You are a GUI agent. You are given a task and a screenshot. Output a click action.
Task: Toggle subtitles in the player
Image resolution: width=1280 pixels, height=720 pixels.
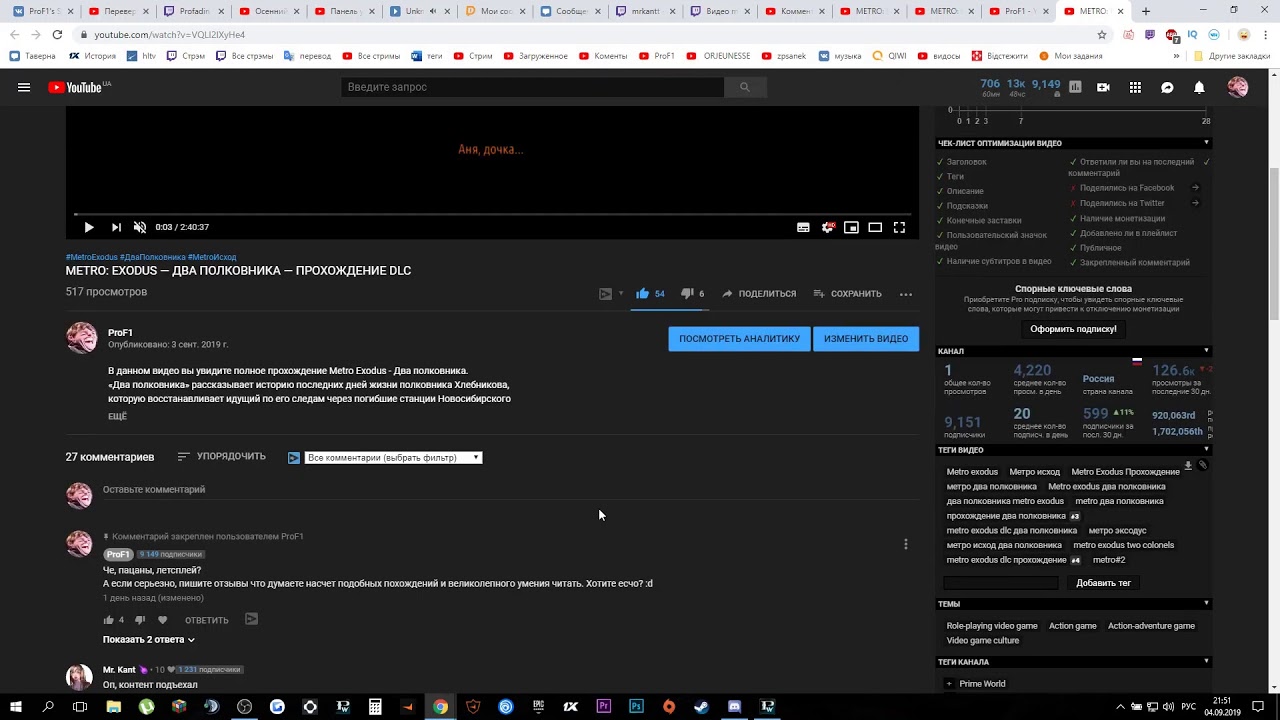pyautogui.click(x=803, y=227)
